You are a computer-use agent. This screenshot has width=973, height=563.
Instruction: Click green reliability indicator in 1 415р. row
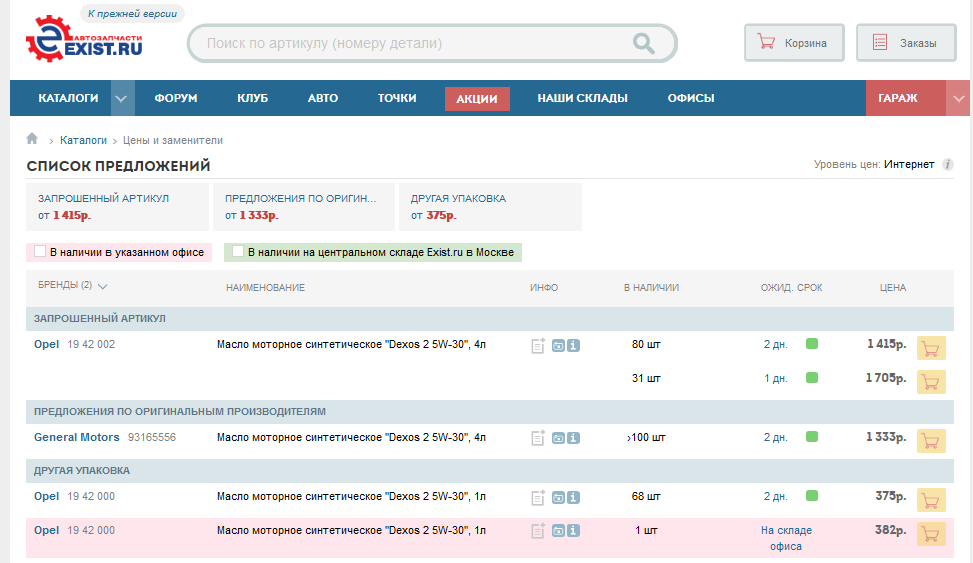pyautogui.click(x=812, y=343)
